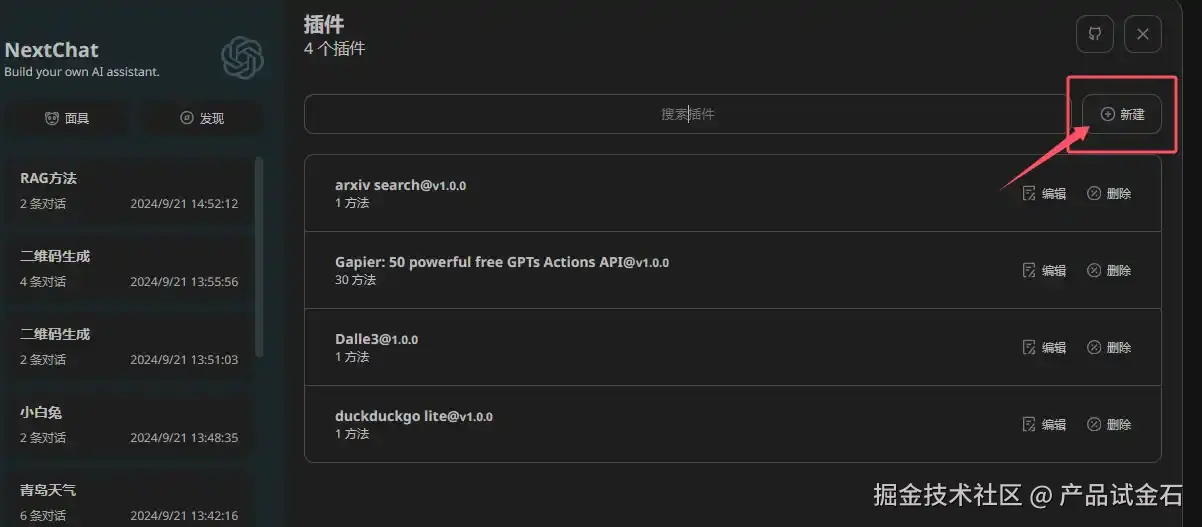Click the sidebar chat list scrollbar
The width and height of the screenshot is (1202, 527).
260,257
